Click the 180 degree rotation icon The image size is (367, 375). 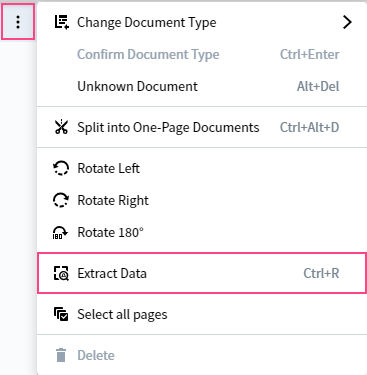point(60,233)
